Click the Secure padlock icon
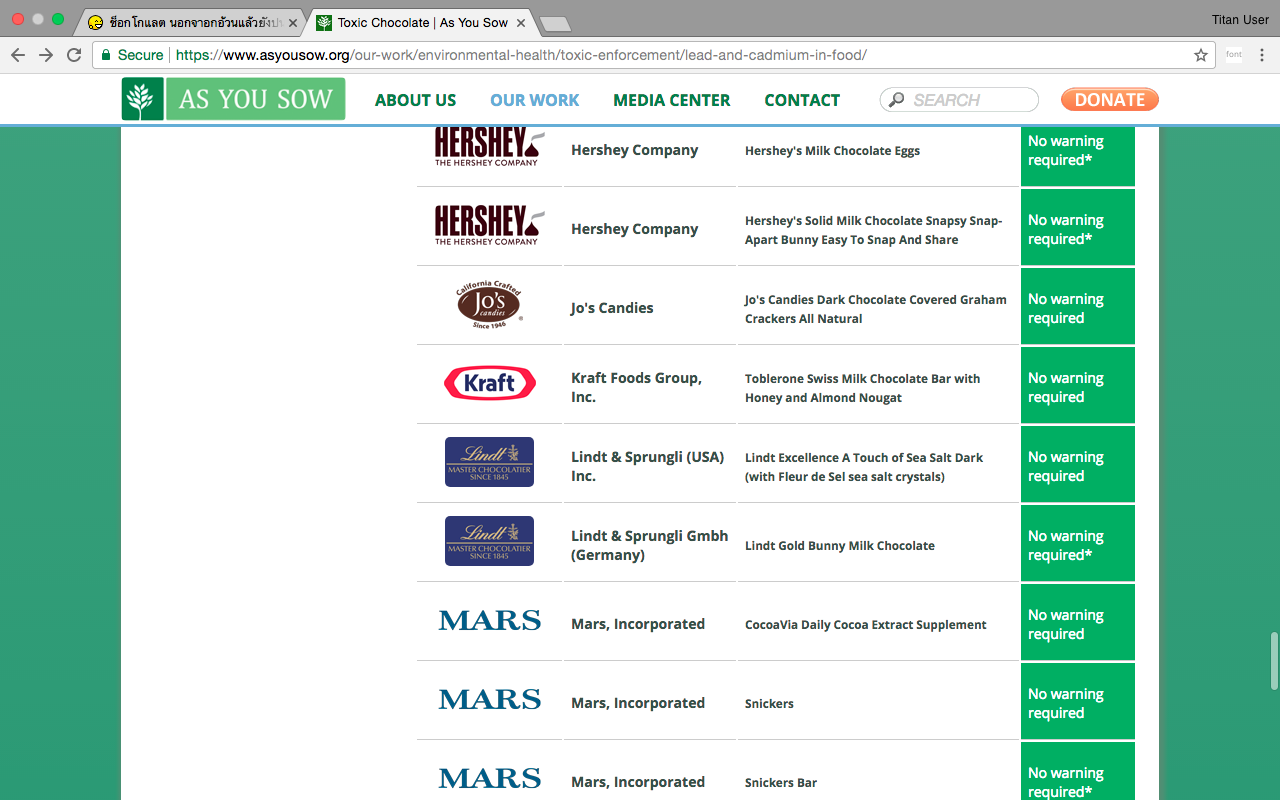This screenshot has height=800, width=1280. pos(106,55)
